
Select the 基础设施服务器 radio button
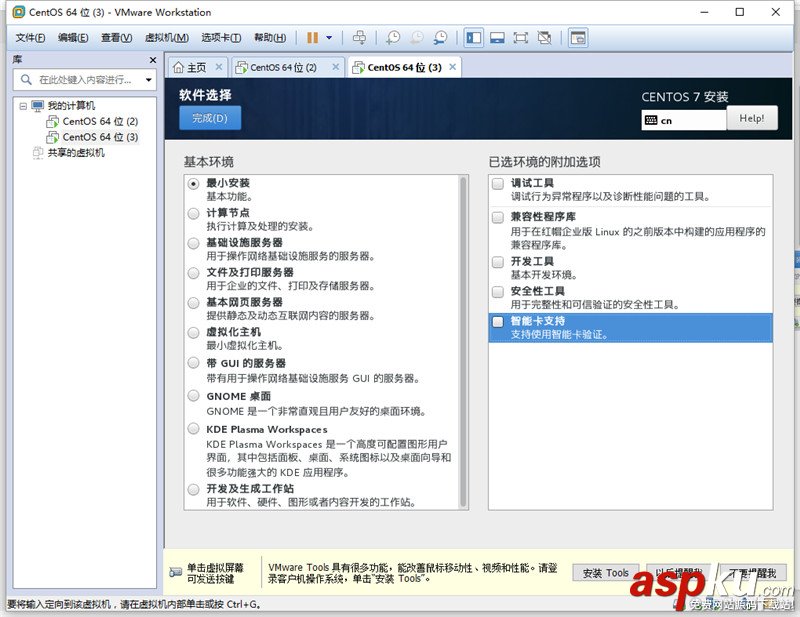click(x=193, y=243)
